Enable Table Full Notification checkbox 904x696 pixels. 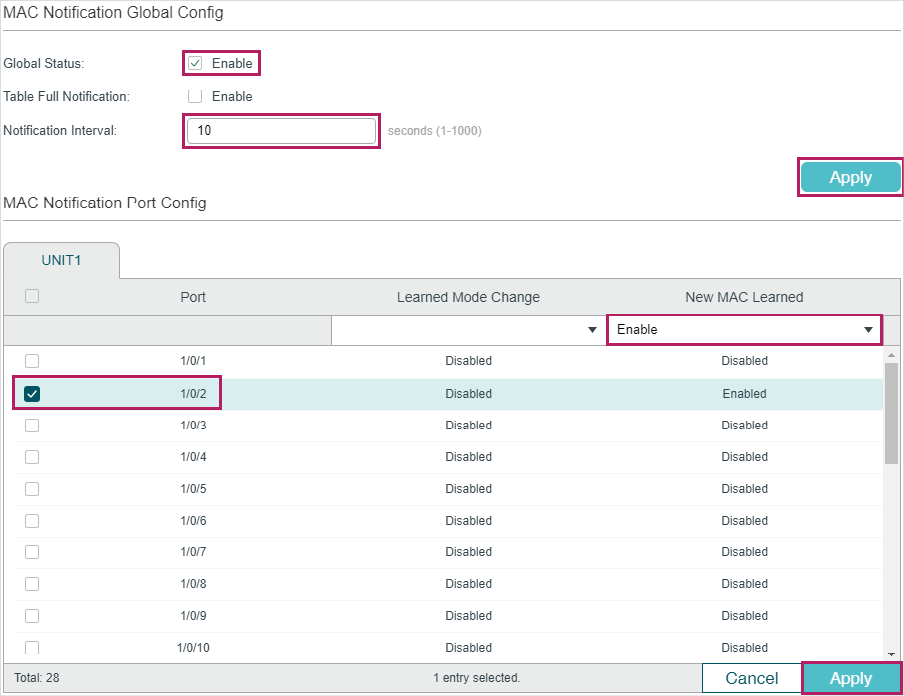coord(195,97)
